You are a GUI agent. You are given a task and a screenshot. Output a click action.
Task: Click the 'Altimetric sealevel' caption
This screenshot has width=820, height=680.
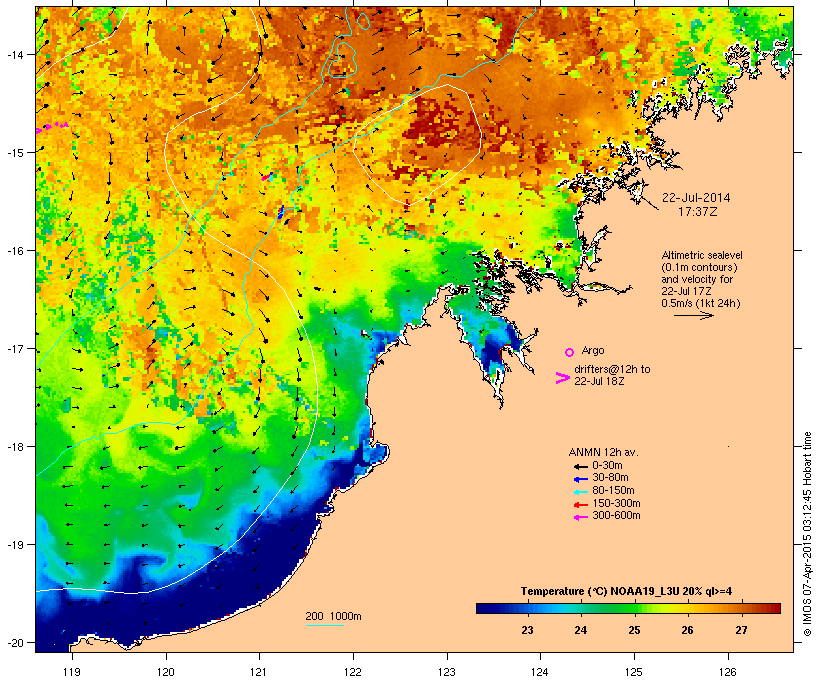point(702,256)
